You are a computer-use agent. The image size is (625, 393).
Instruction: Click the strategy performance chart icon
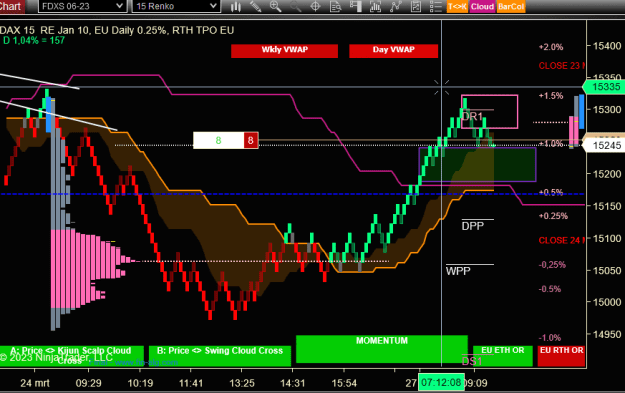pos(415,6)
